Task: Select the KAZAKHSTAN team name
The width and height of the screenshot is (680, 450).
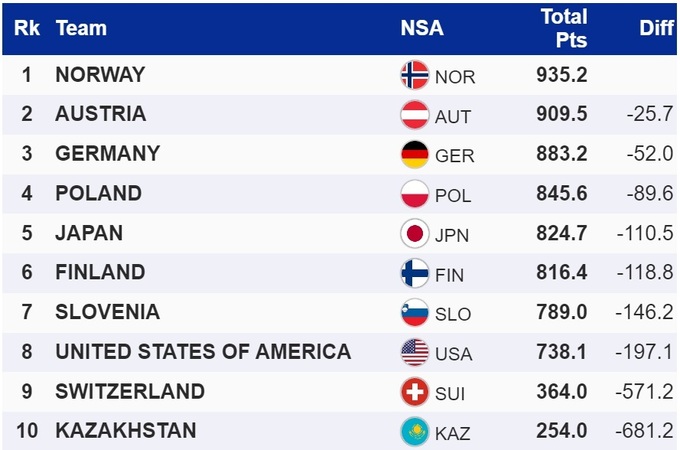Action: tap(126, 432)
